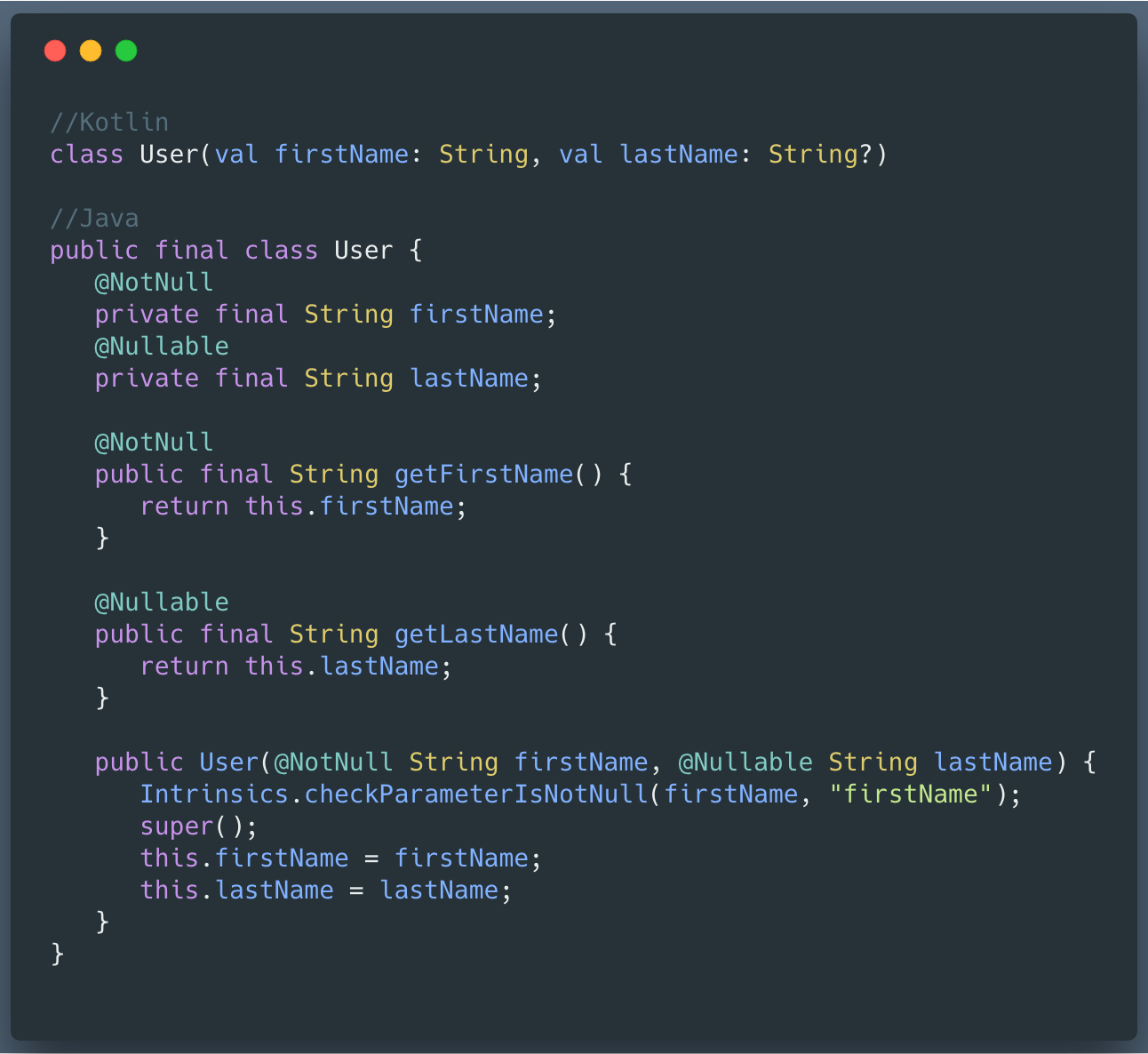The width and height of the screenshot is (1148, 1054).
Task: Click 'this.lastName = lastName;' assignment
Action: [x=326, y=890]
